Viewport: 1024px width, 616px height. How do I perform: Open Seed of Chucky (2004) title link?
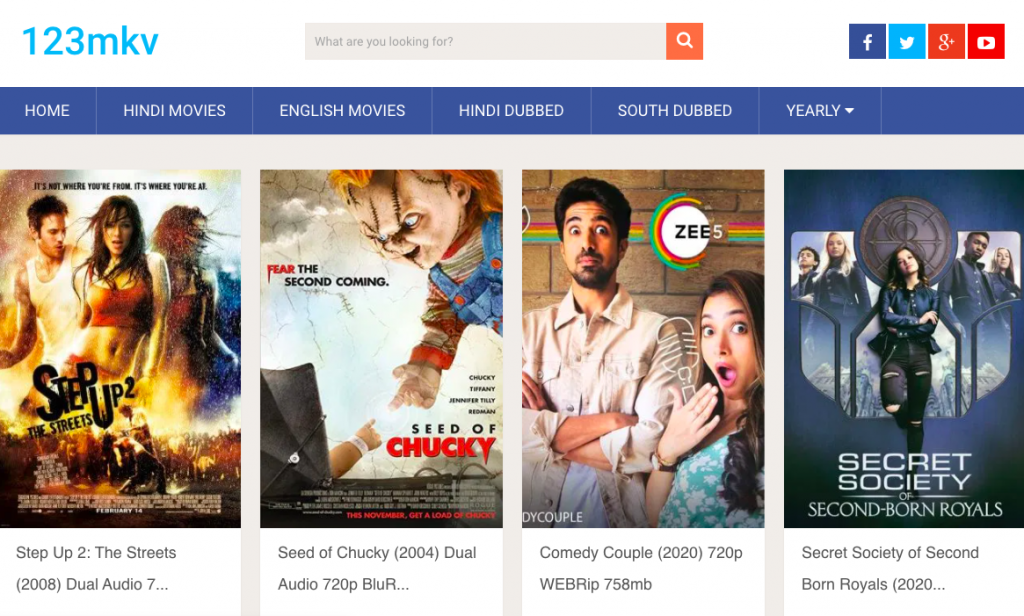(x=377, y=553)
